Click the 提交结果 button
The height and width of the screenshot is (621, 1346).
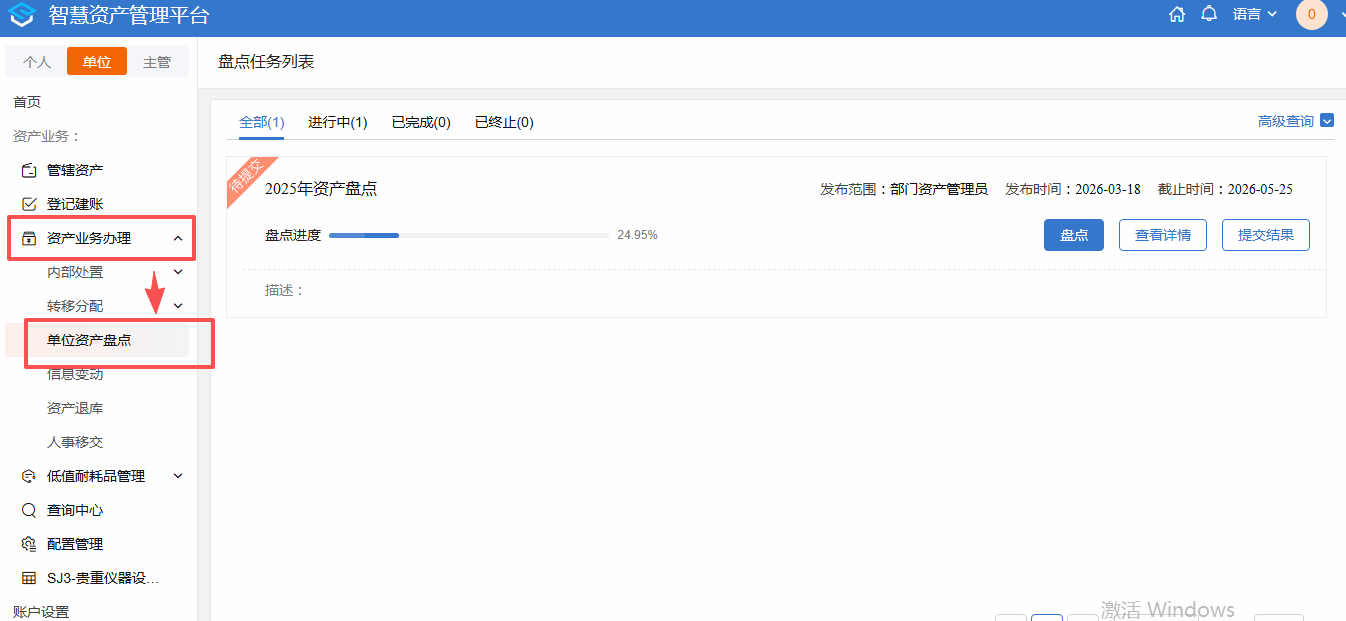click(1265, 235)
